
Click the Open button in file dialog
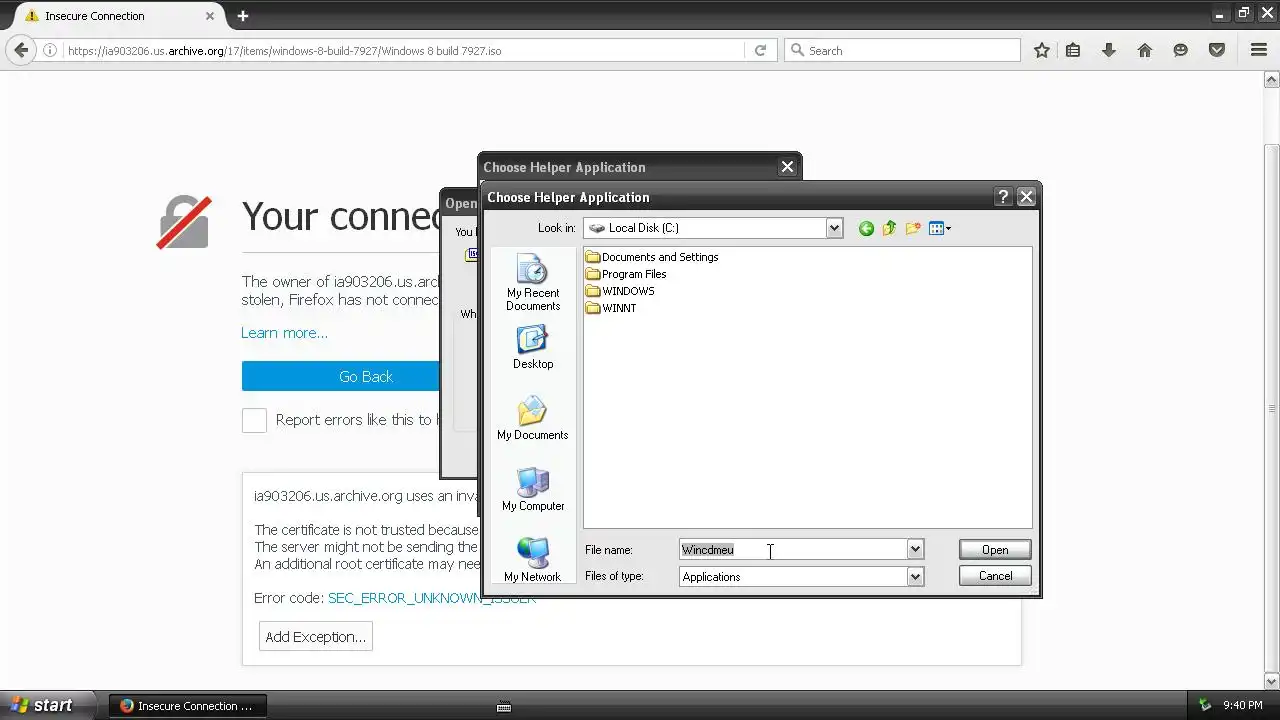pos(995,550)
